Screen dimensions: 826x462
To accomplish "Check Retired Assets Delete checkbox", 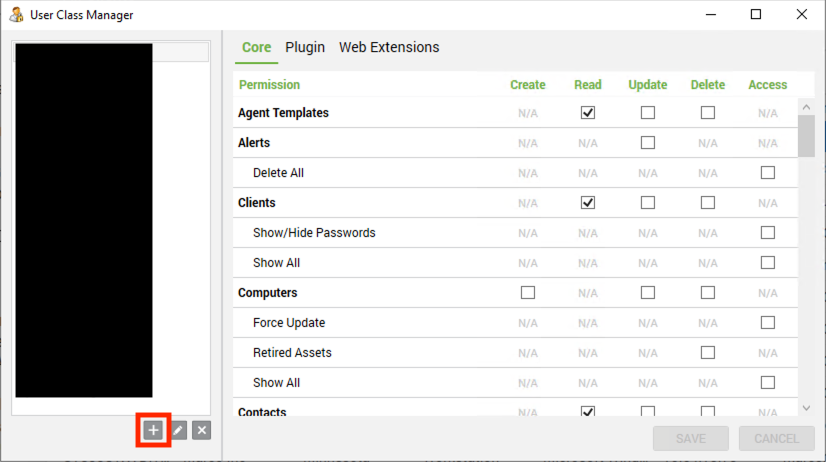I will coord(708,352).
